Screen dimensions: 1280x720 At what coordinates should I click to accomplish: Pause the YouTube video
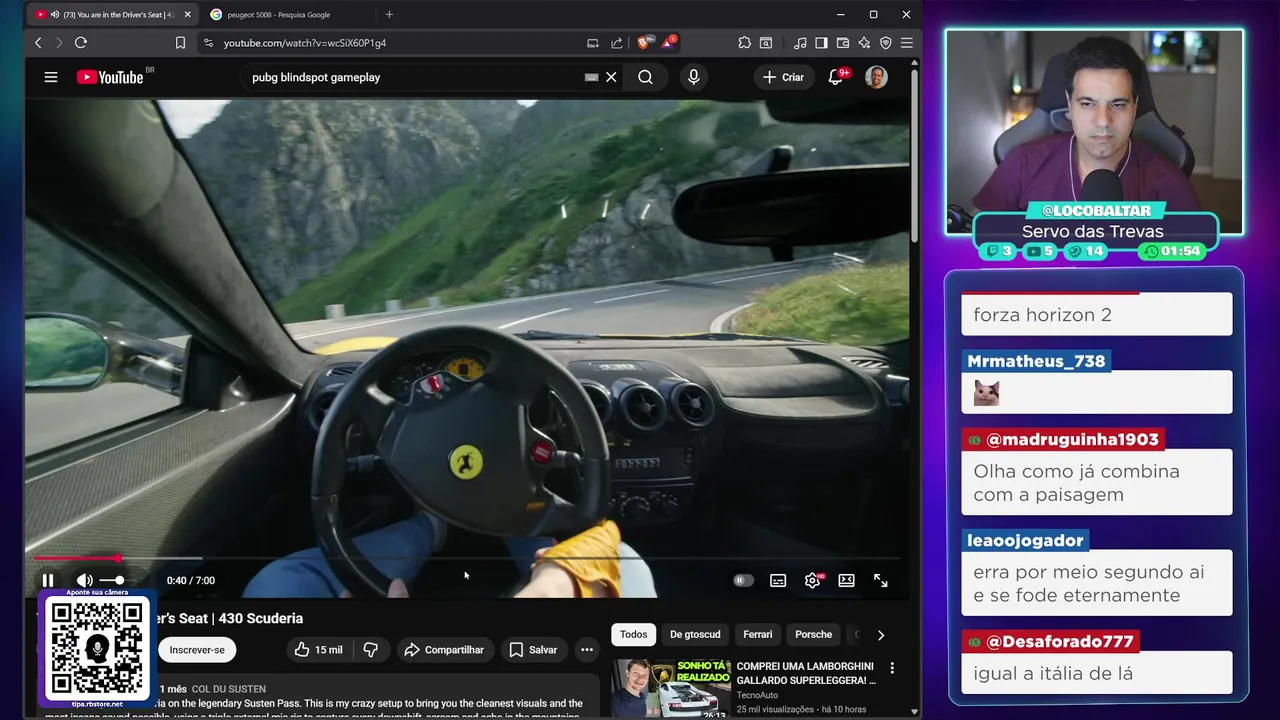coord(47,580)
